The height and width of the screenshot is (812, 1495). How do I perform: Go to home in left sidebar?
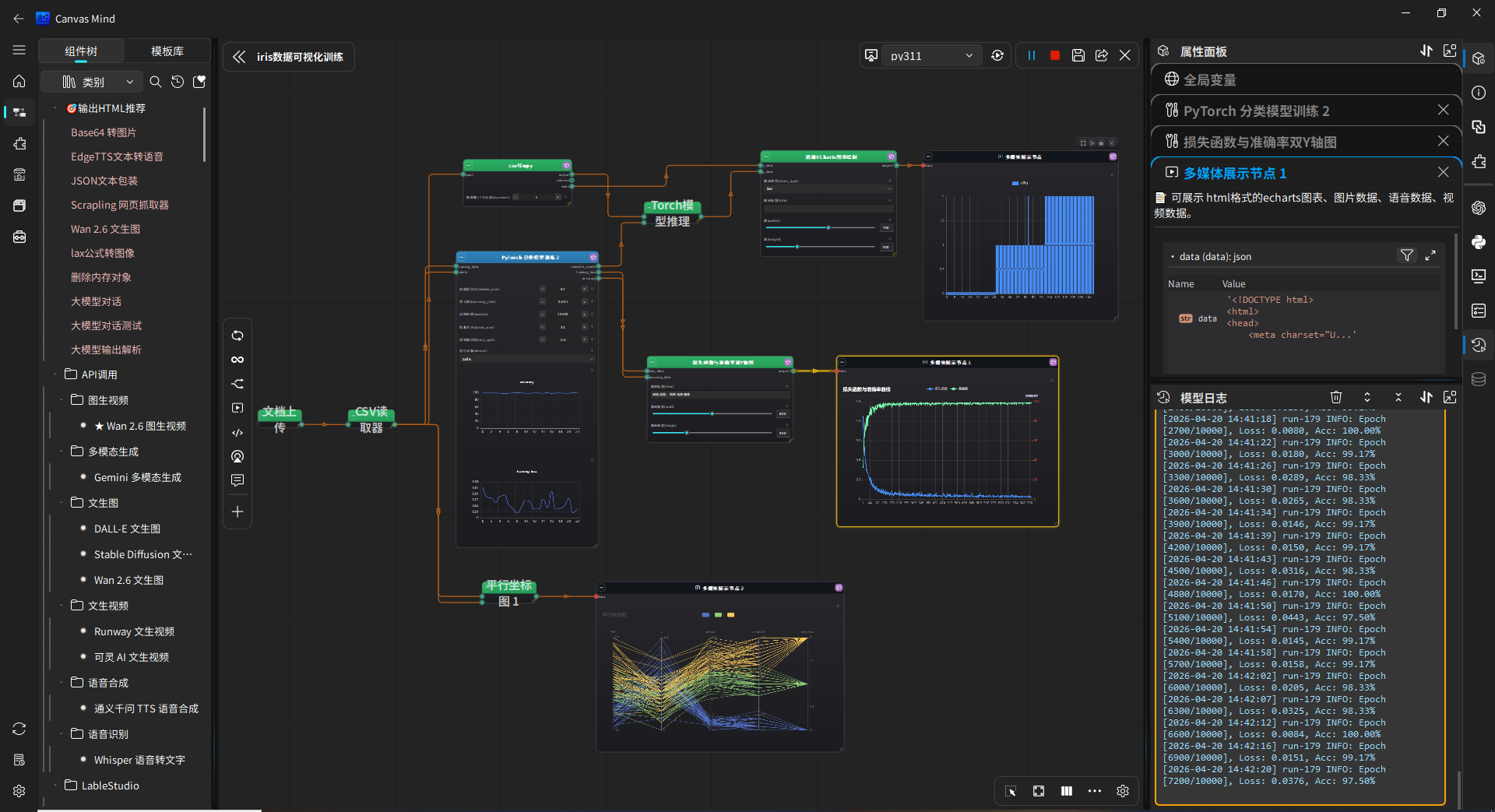(x=19, y=81)
